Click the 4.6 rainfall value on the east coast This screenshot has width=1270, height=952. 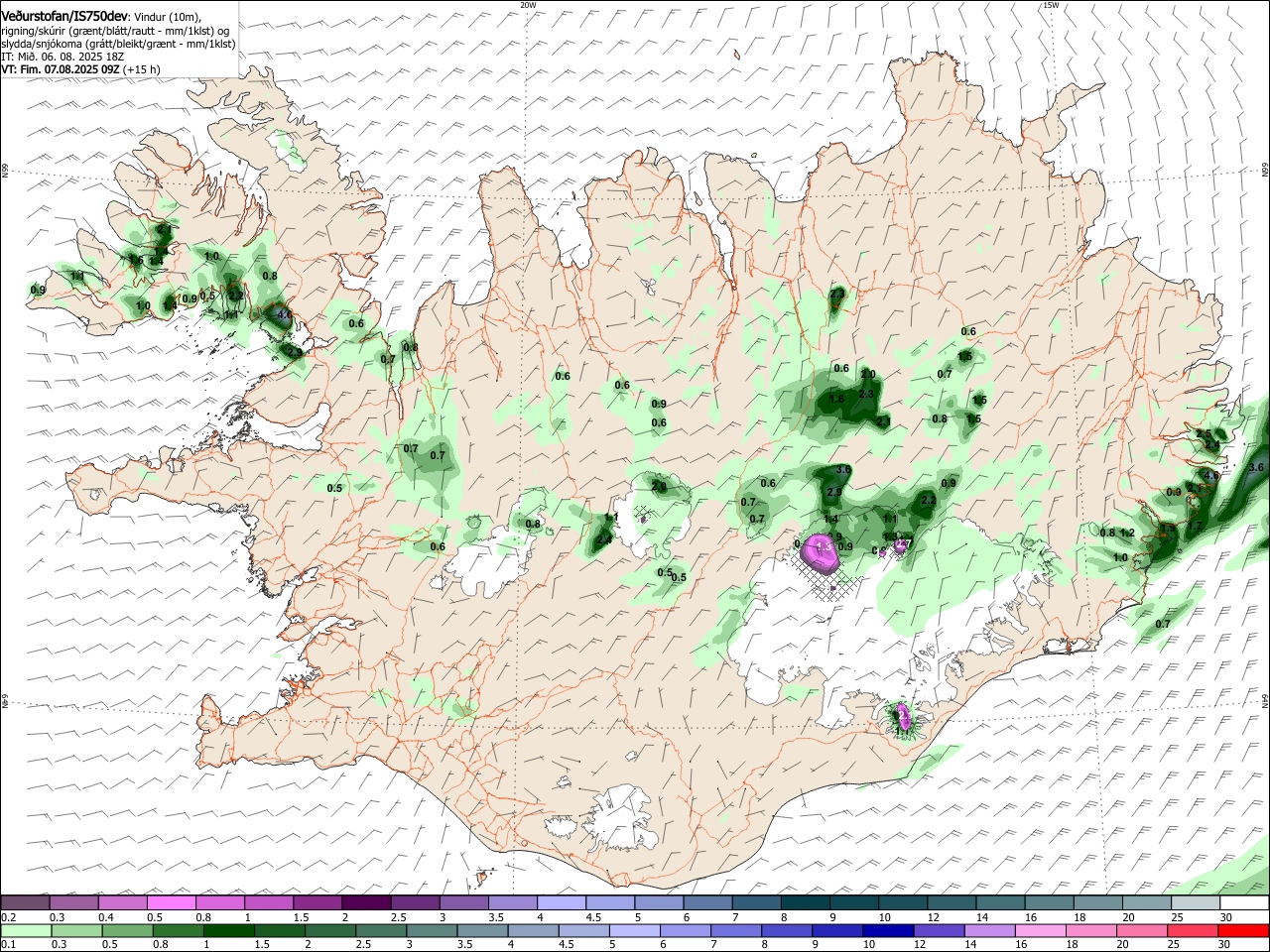1210,476
